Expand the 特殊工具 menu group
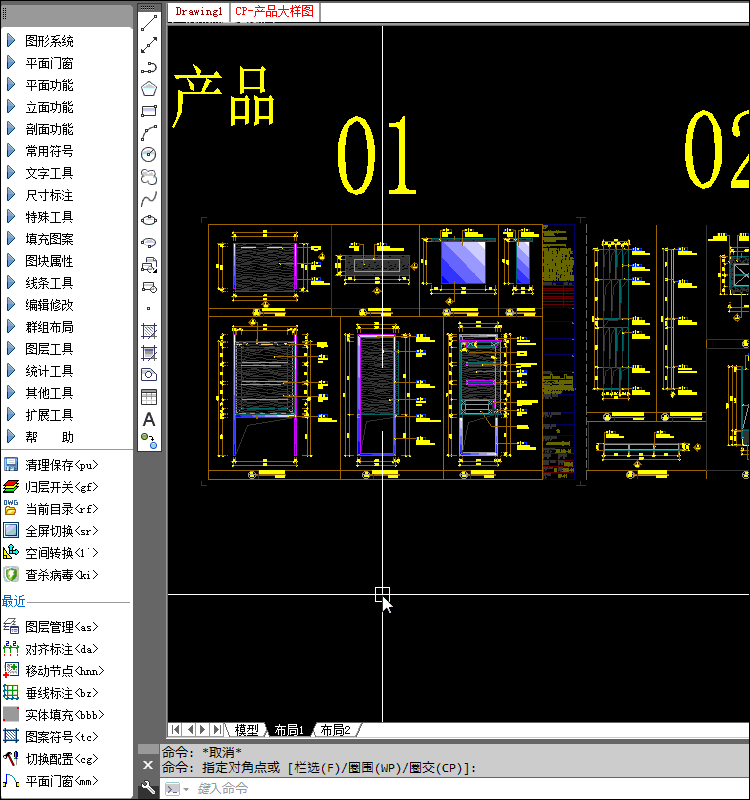This screenshot has height=800, width=750. (41, 217)
